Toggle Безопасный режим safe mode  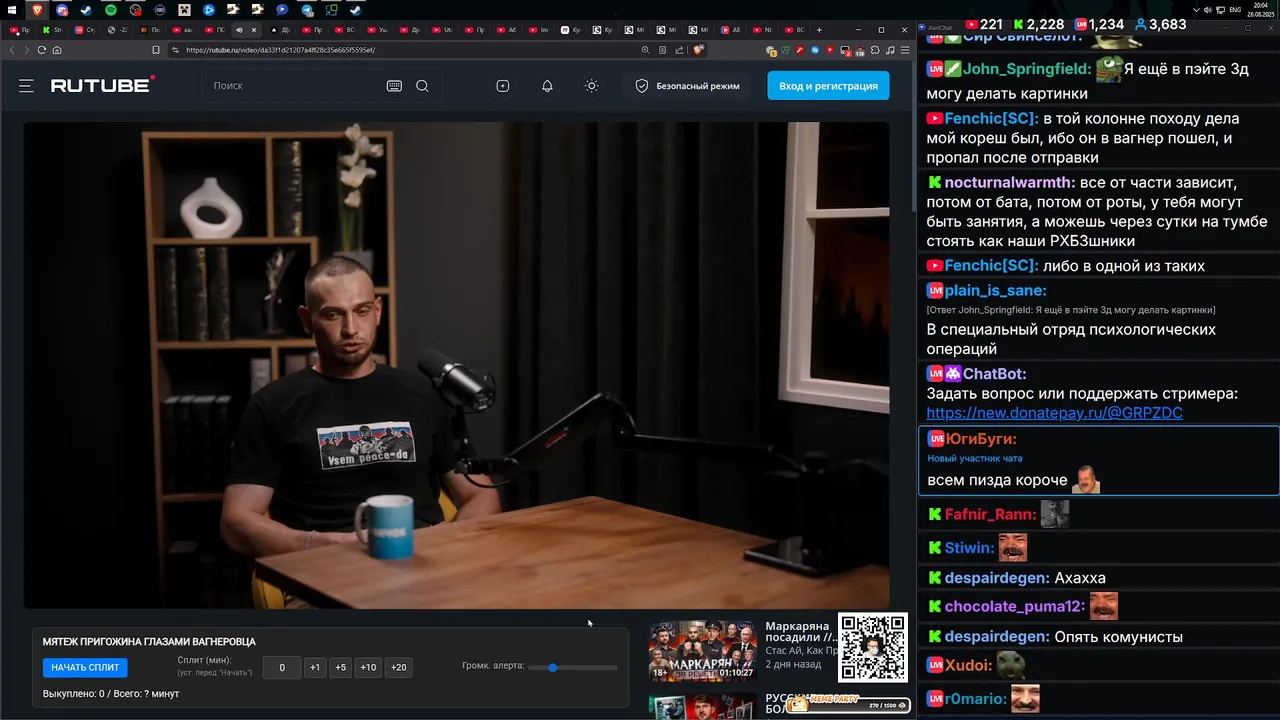pyautogui.click(x=688, y=86)
